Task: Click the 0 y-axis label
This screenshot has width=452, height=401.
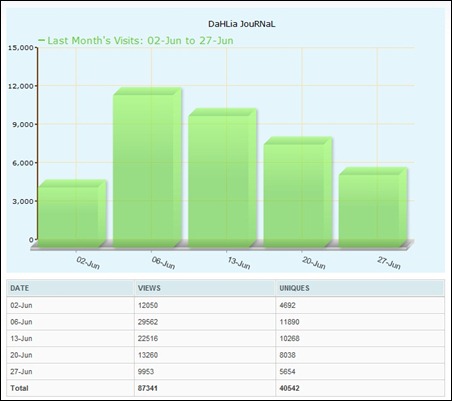Action: click(31, 239)
